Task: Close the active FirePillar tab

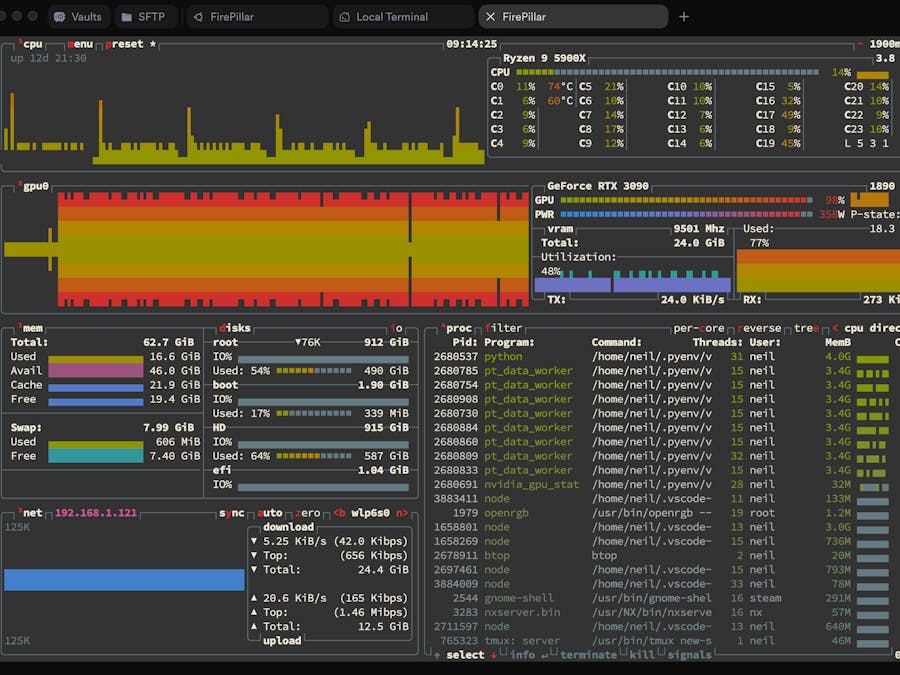Action: [489, 17]
